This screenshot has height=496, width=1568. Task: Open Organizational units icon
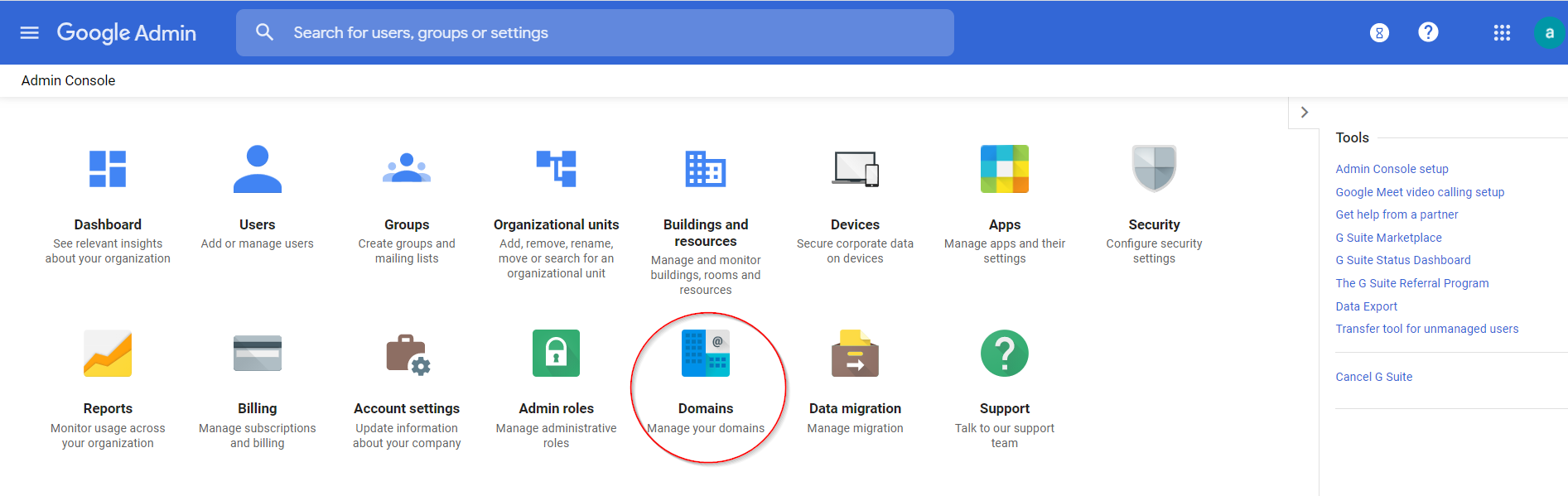(x=556, y=169)
